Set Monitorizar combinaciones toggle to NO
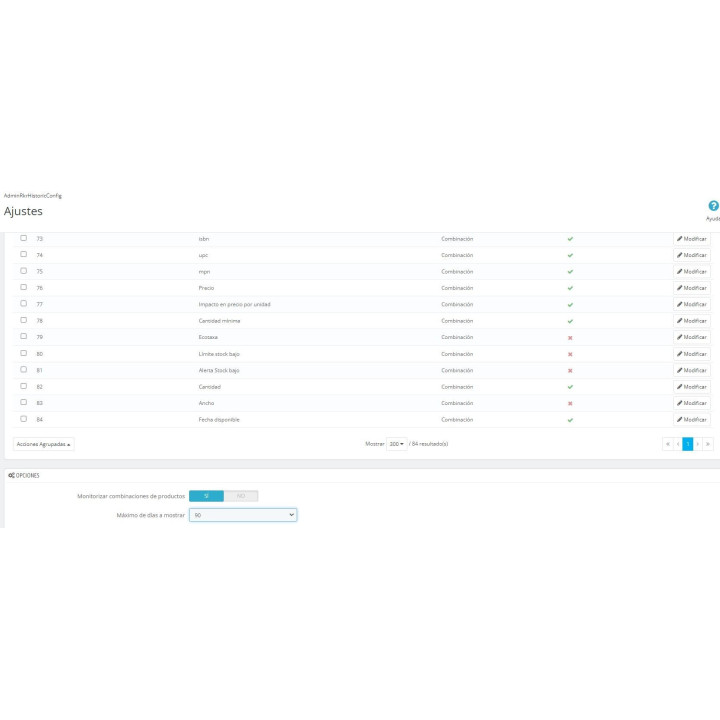 pos(241,496)
